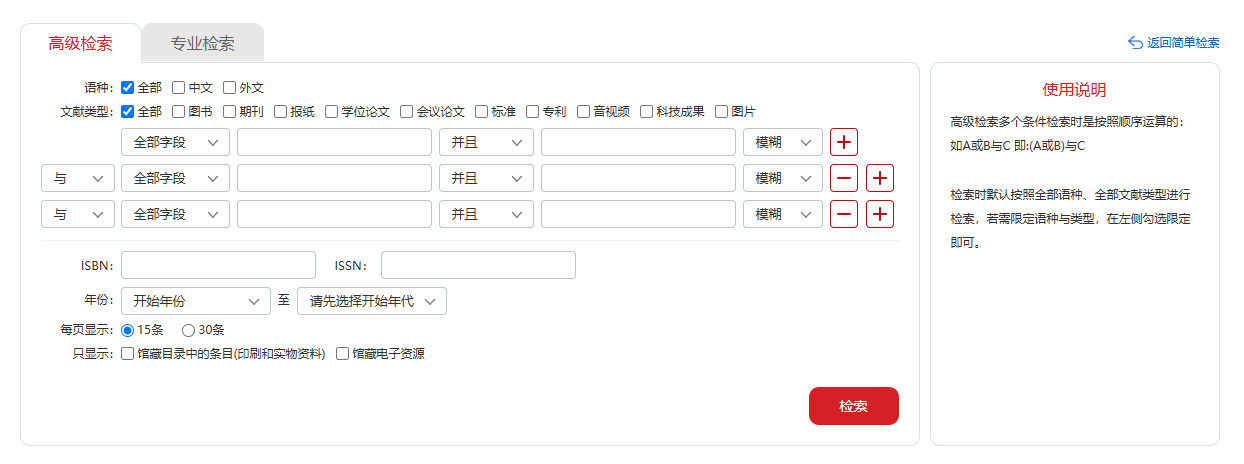
Task: Tick the 馆藏电子资源 checkbox
Action: click(x=343, y=353)
